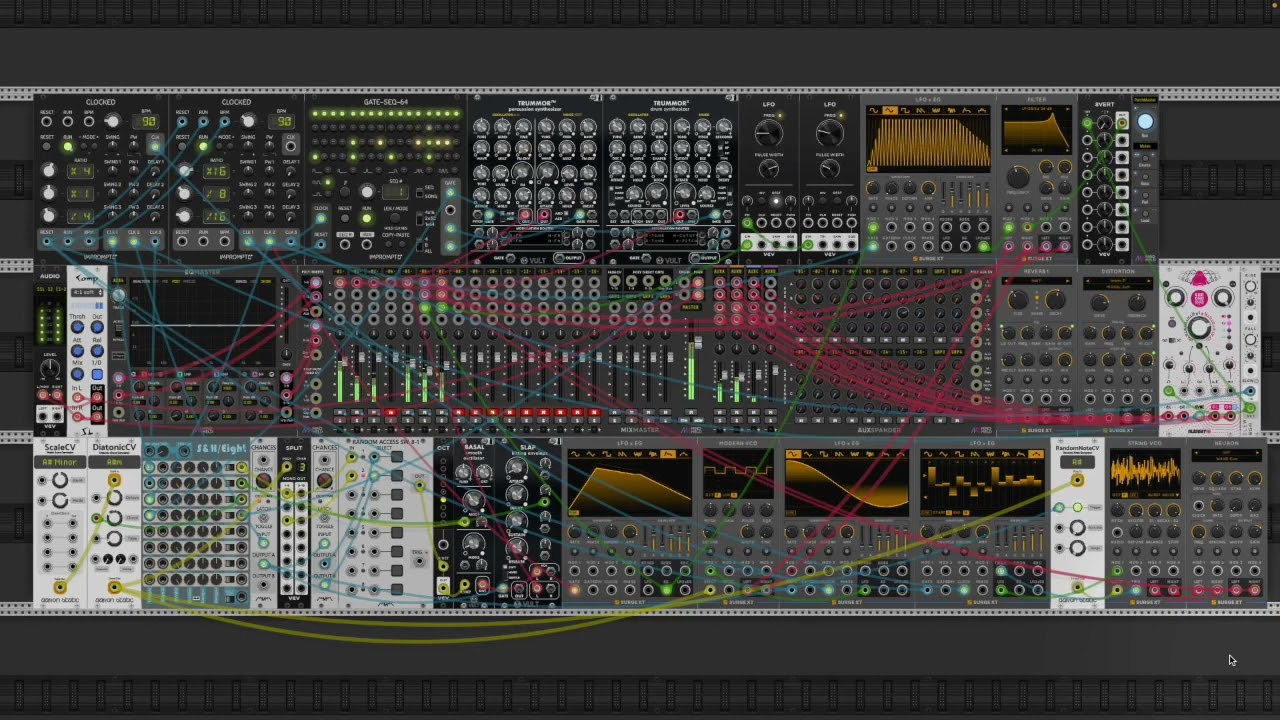Click CHANCE knob on the right Chances module

click(325, 480)
